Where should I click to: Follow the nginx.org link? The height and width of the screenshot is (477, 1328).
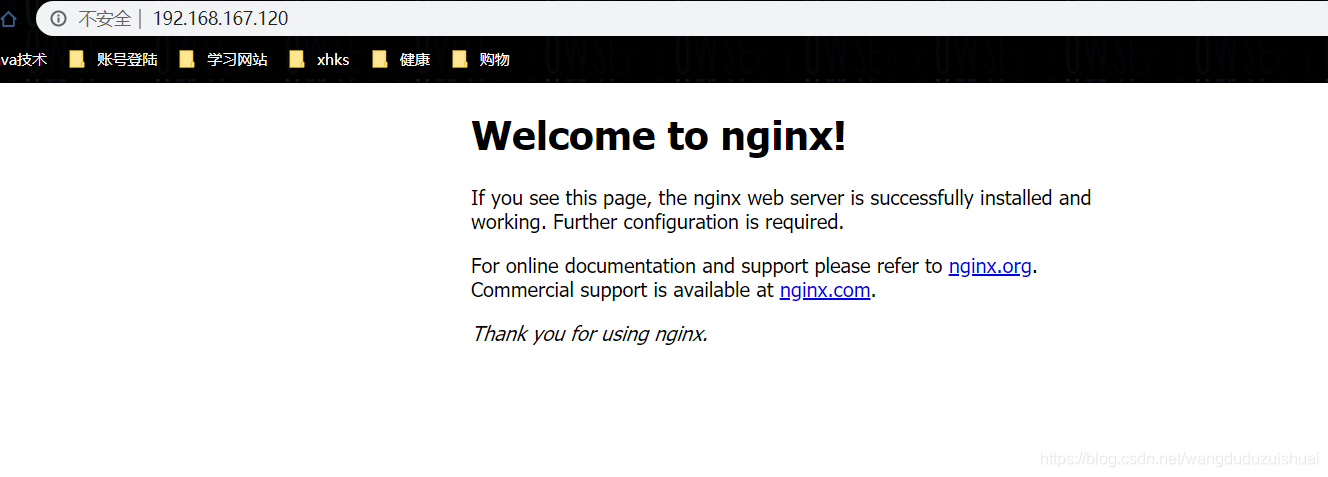click(x=990, y=266)
